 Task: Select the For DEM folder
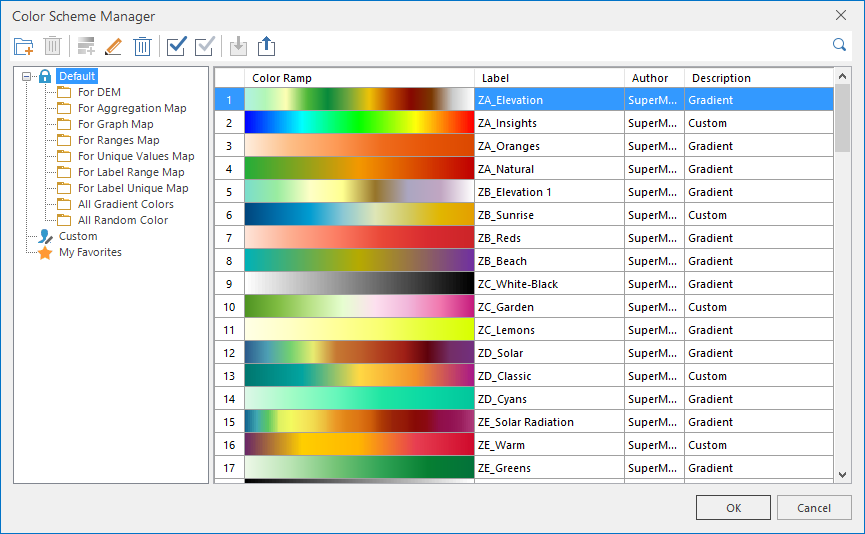coord(99,92)
